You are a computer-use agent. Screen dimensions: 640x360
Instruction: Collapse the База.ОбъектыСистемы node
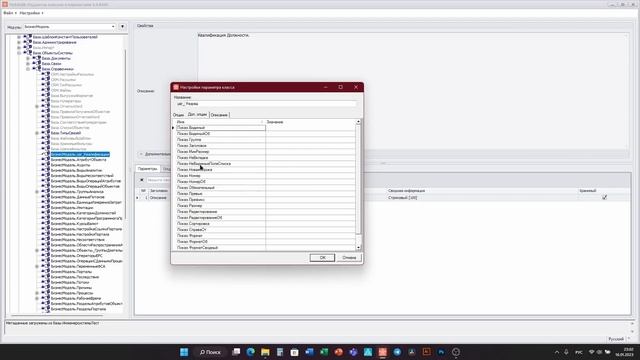click(19, 53)
